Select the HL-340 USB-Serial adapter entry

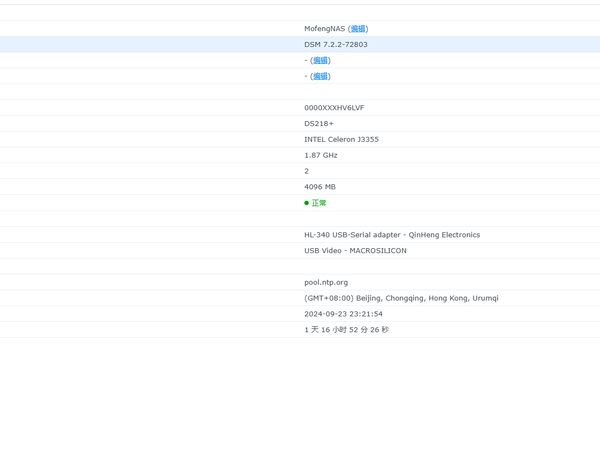click(x=392, y=235)
